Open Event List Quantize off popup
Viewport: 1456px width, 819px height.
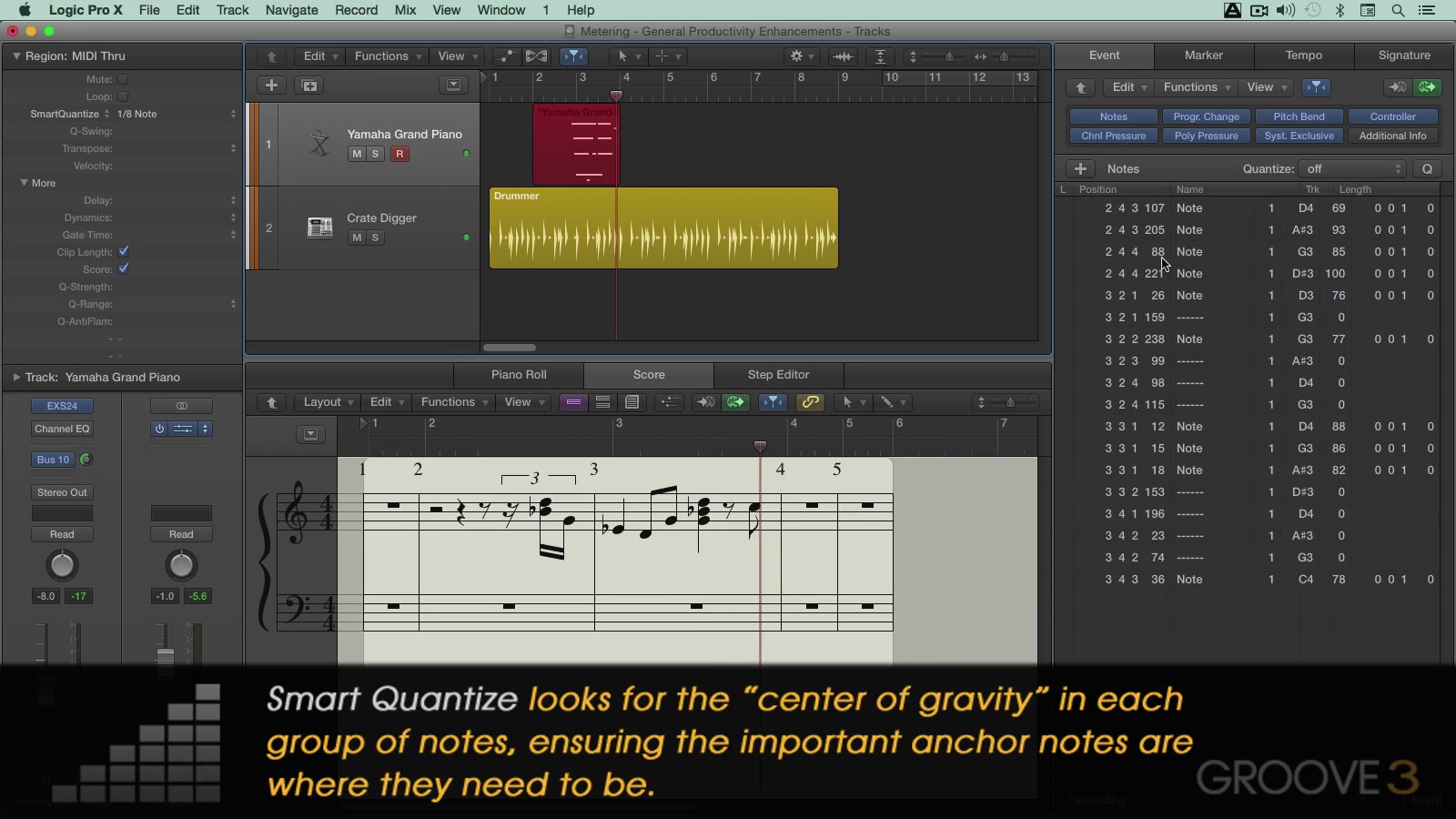pos(1354,169)
